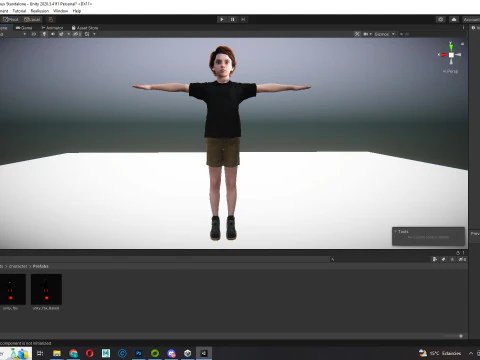Click the collab history gear icon
The width and height of the screenshot is (480, 360).
point(441,20)
